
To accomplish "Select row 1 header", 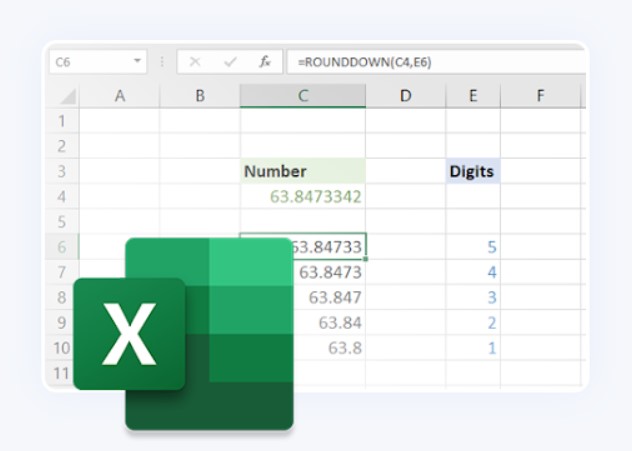I will 62,121.
